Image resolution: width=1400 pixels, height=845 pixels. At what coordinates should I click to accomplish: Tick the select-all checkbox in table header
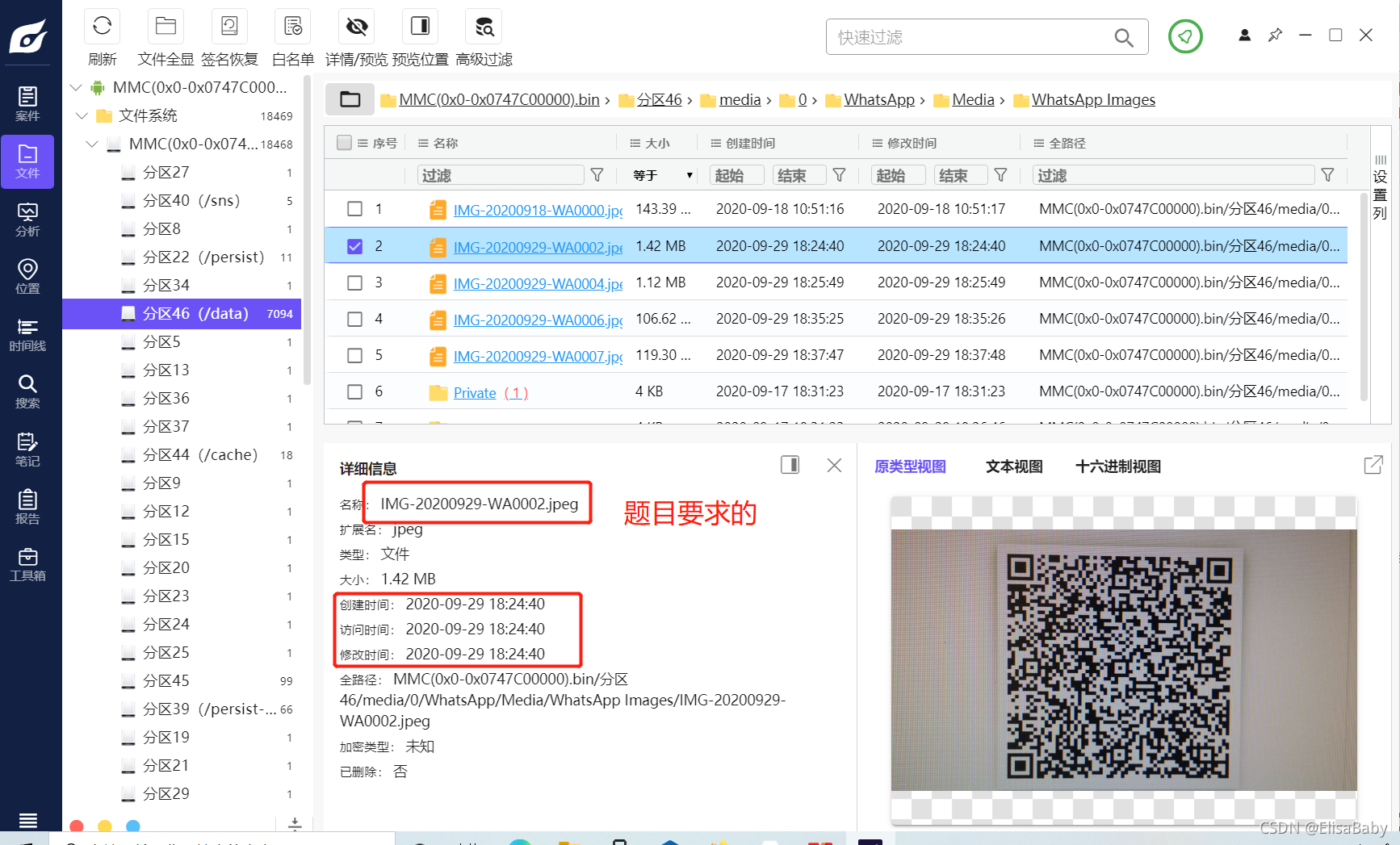[344, 143]
